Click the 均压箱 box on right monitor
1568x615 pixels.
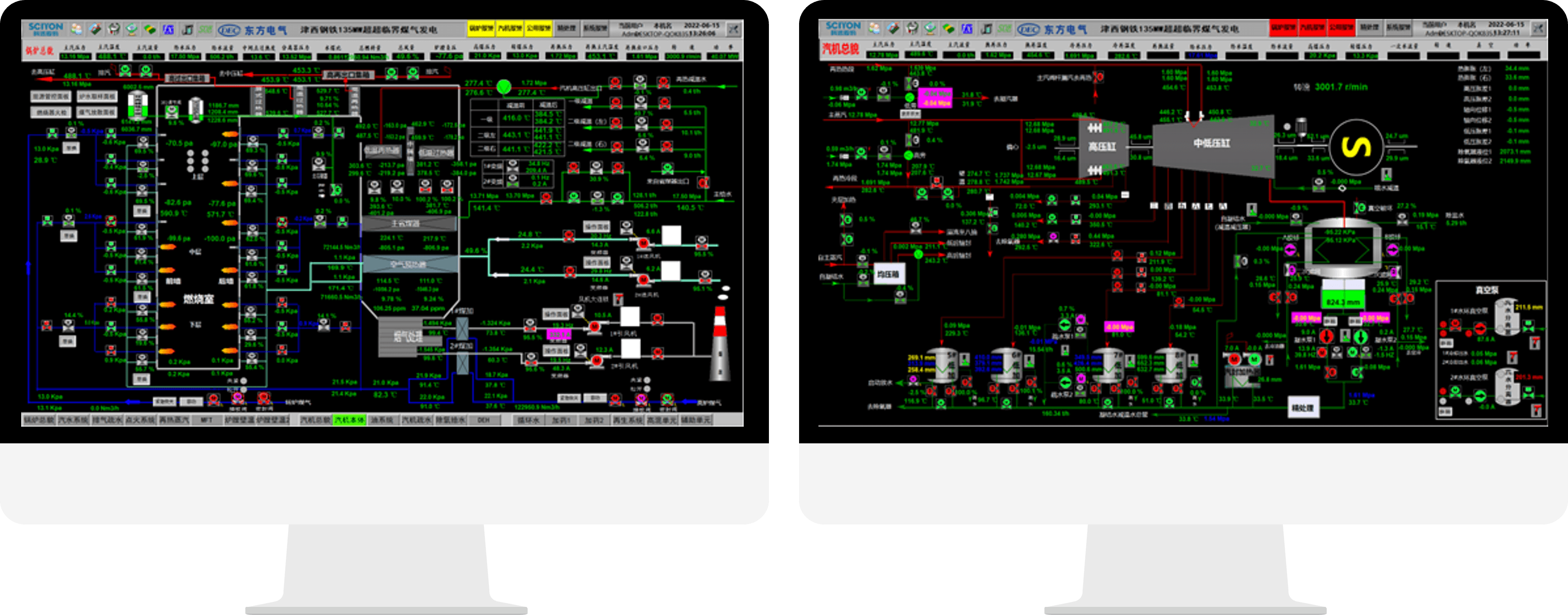click(x=889, y=274)
